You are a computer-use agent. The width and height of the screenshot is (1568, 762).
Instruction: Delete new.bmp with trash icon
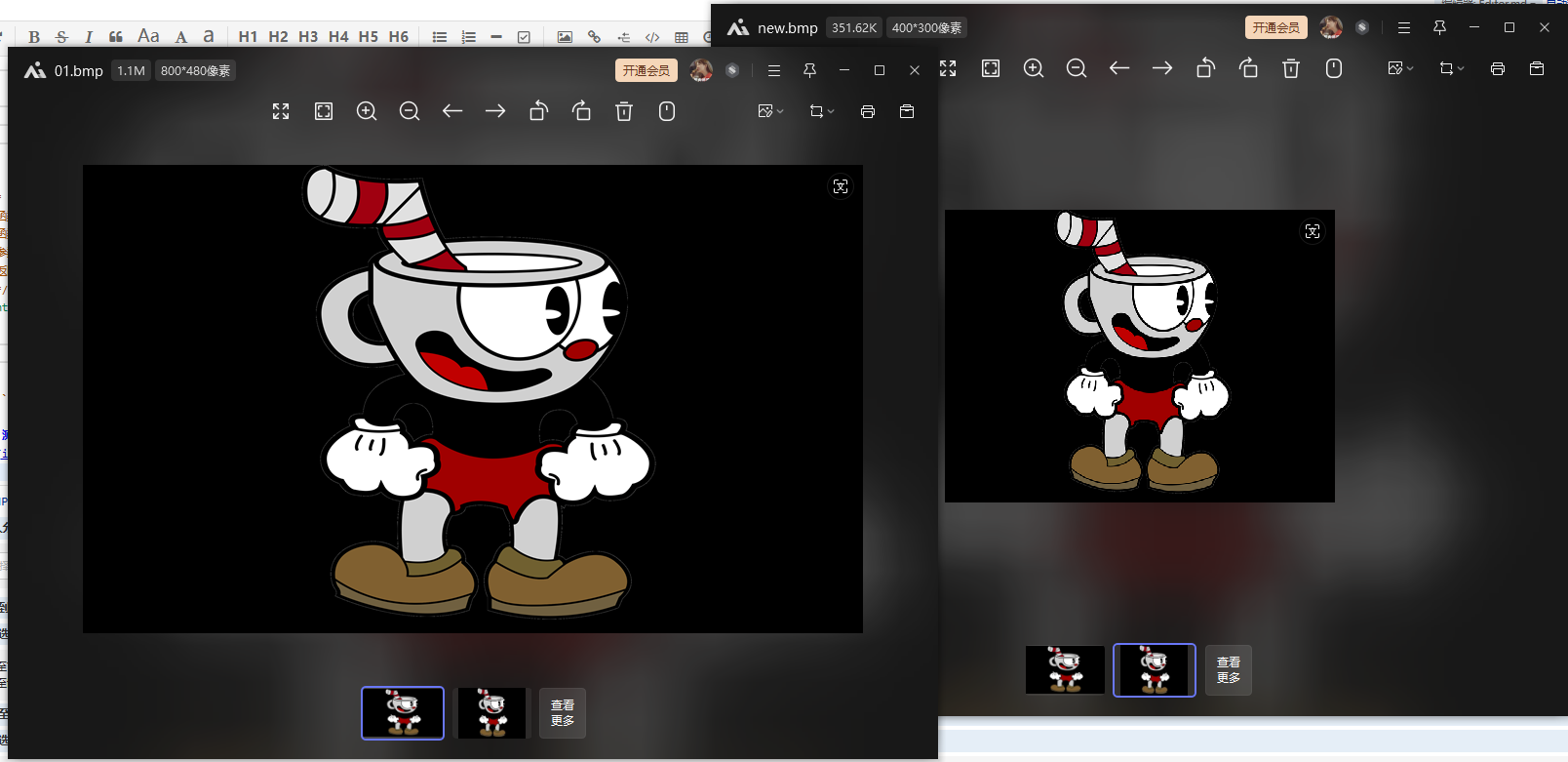pos(1291,68)
